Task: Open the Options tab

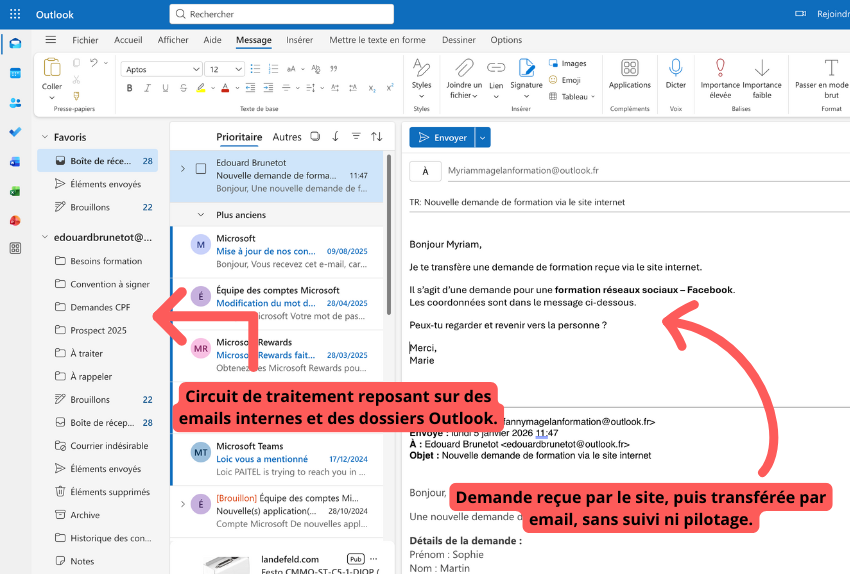Action: pyautogui.click(x=506, y=40)
